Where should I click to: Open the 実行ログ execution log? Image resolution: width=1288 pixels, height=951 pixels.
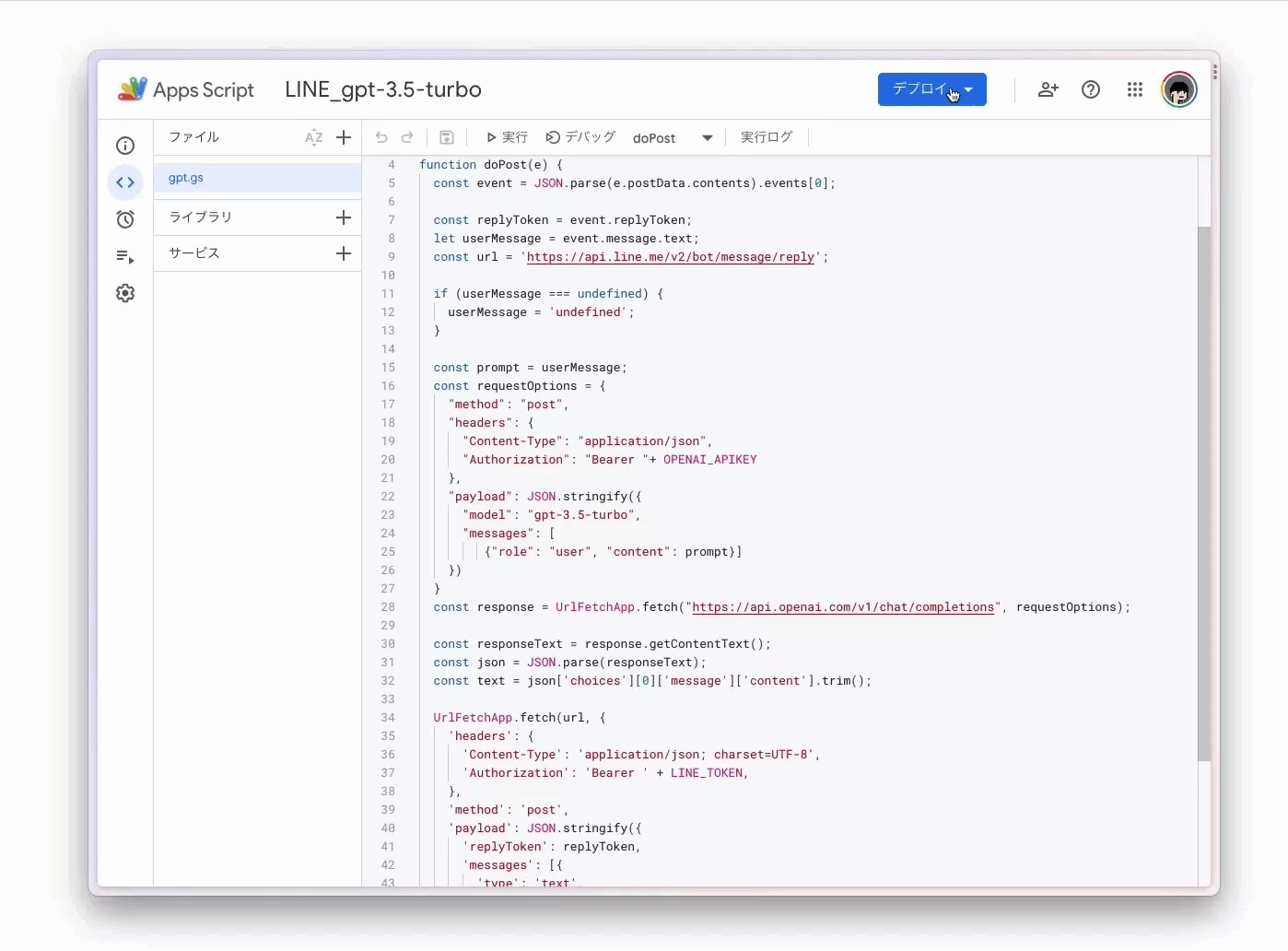pyautogui.click(x=767, y=137)
